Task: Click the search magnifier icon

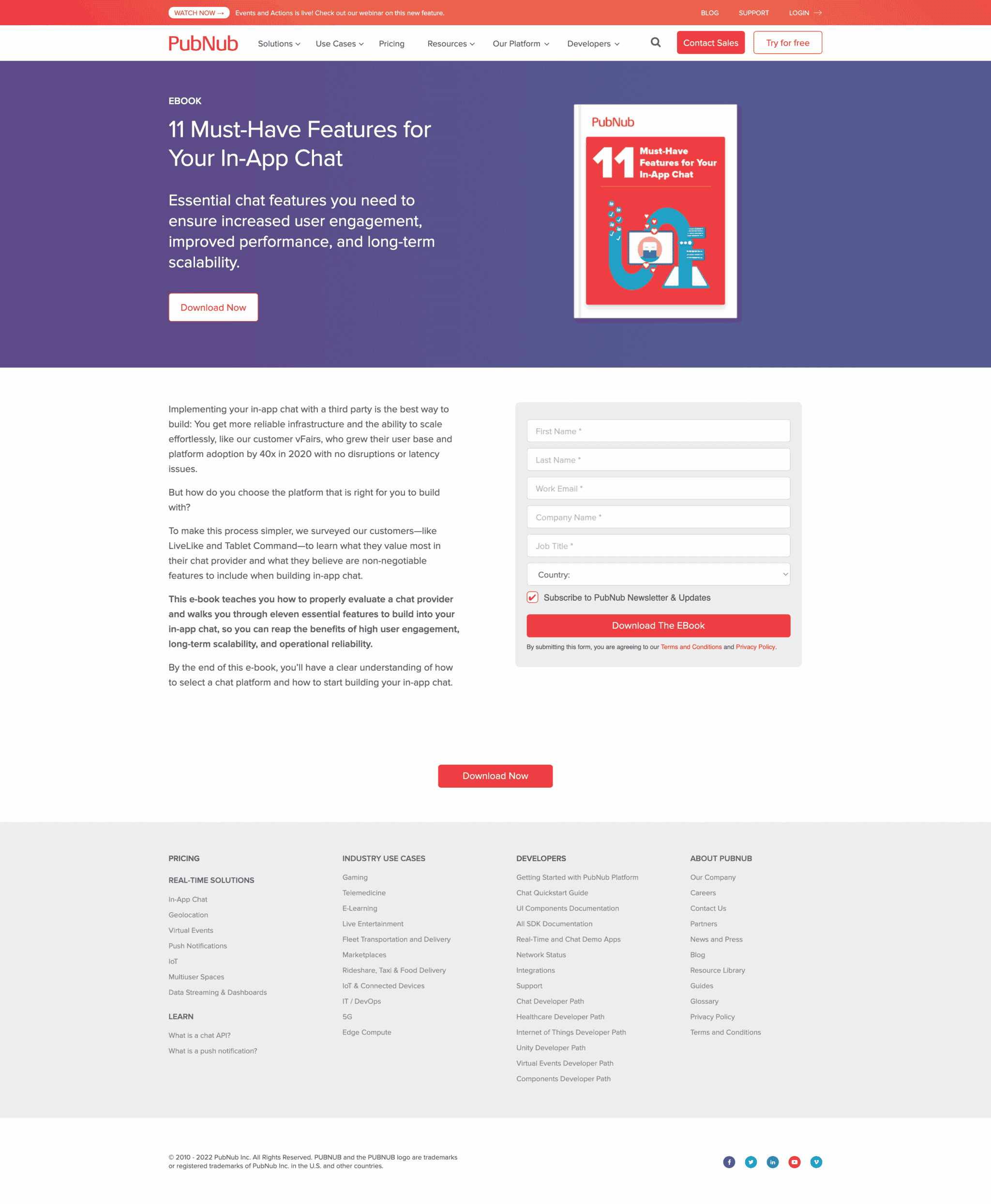Action: coord(655,42)
